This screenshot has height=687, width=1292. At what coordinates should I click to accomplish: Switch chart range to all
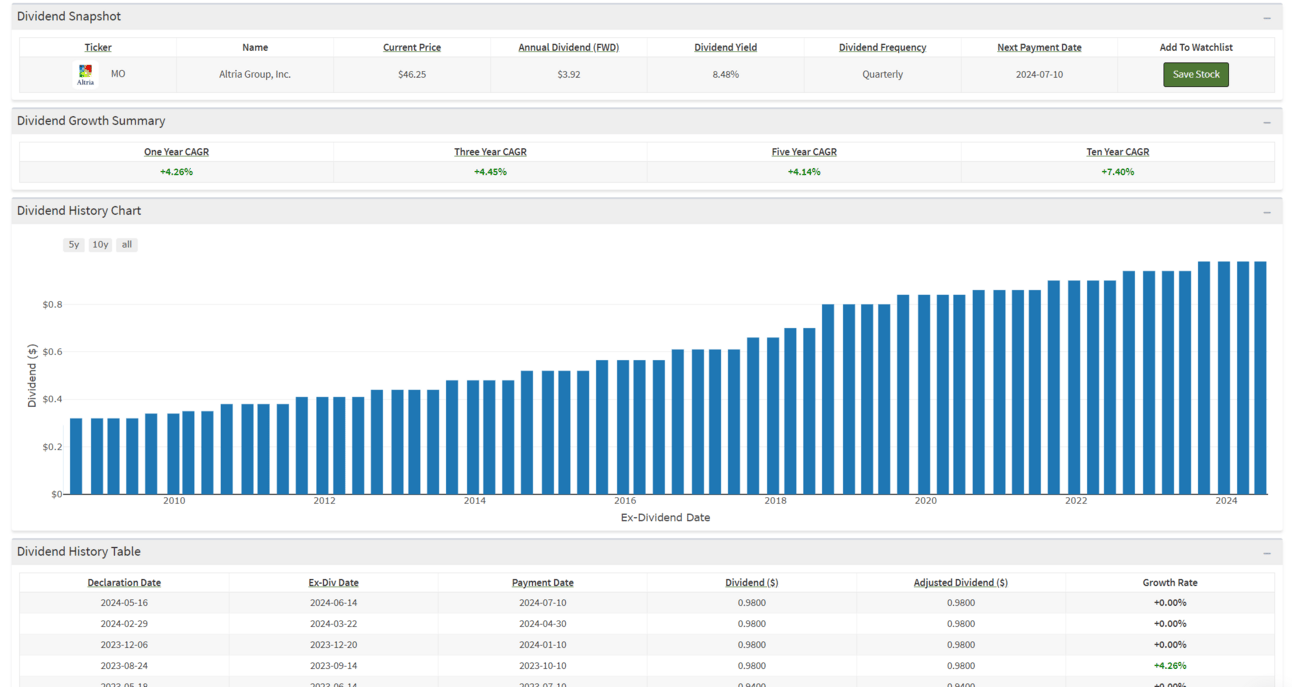pyautogui.click(x=126, y=245)
